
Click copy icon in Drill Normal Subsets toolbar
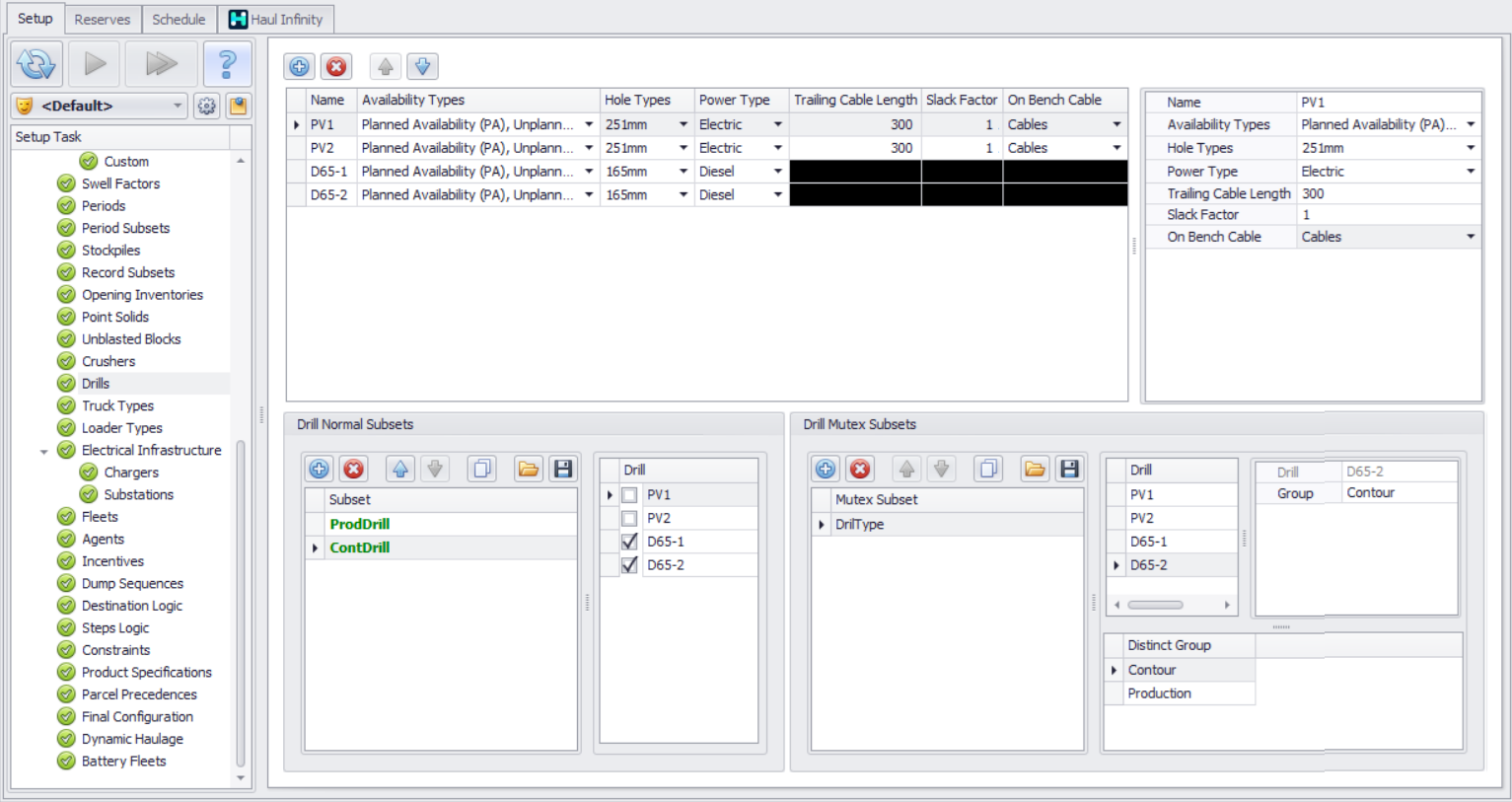click(482, 469)
